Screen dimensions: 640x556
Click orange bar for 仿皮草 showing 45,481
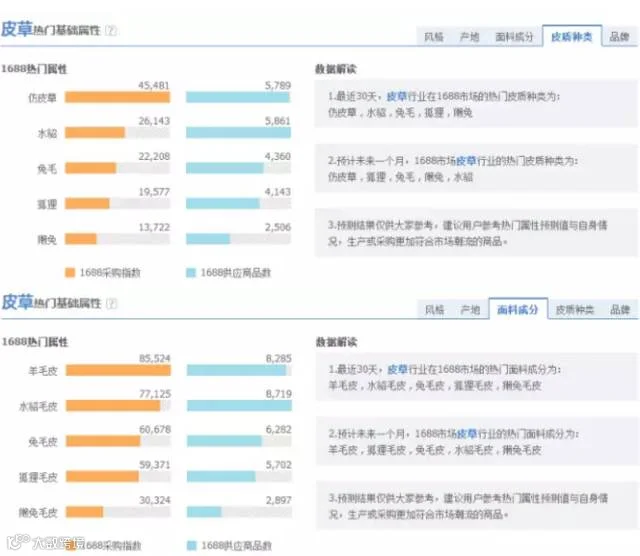point(118,97)
